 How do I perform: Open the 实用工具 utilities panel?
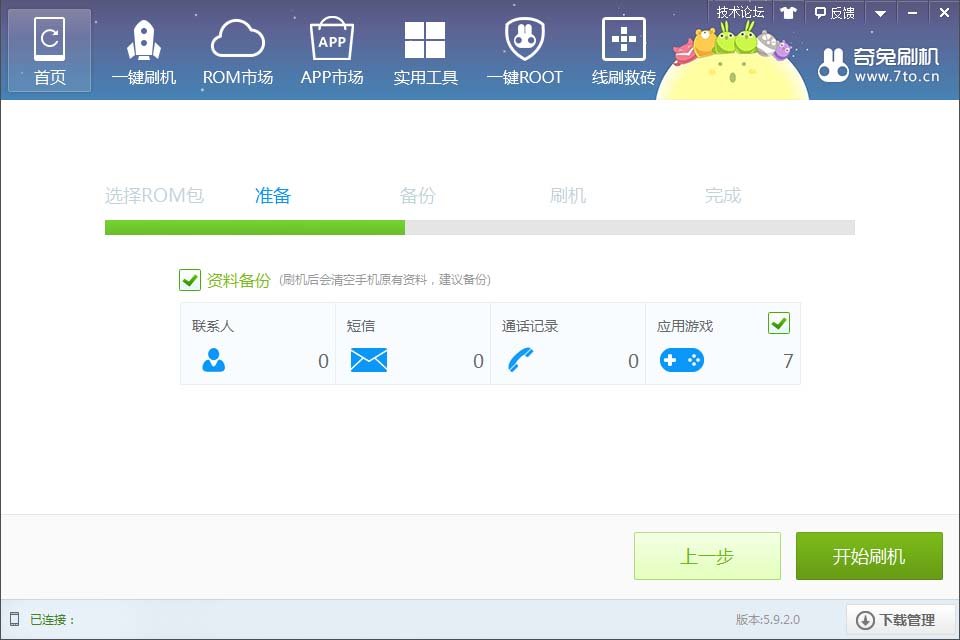click(425, 50)
